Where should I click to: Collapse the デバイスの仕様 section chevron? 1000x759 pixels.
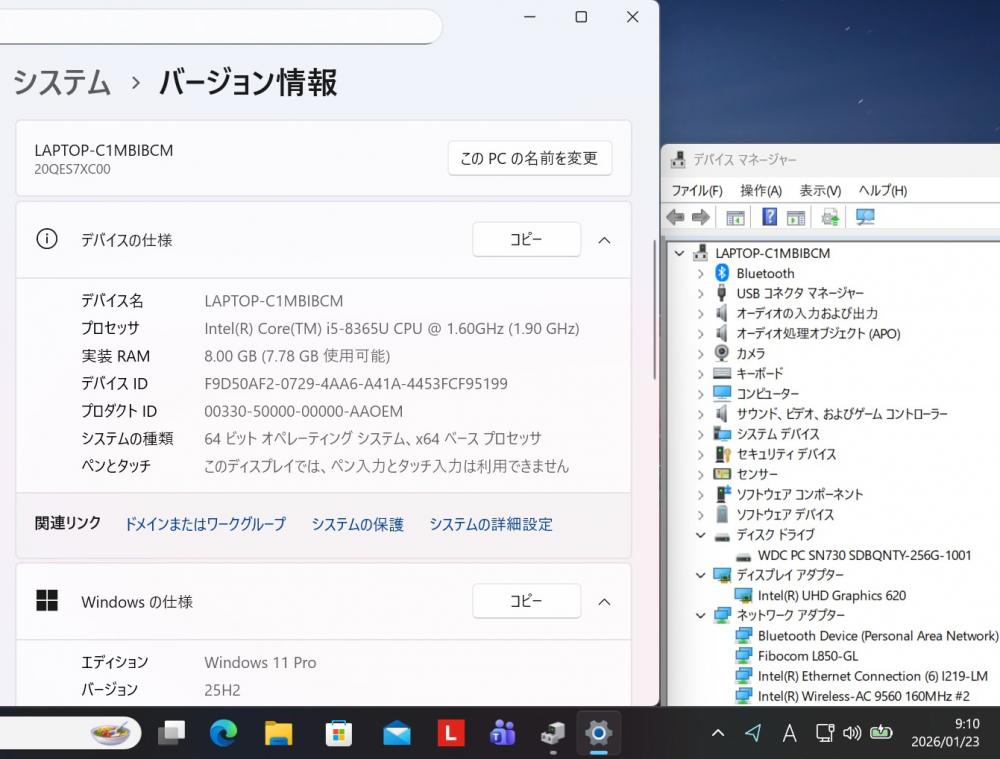coord(604,240)
